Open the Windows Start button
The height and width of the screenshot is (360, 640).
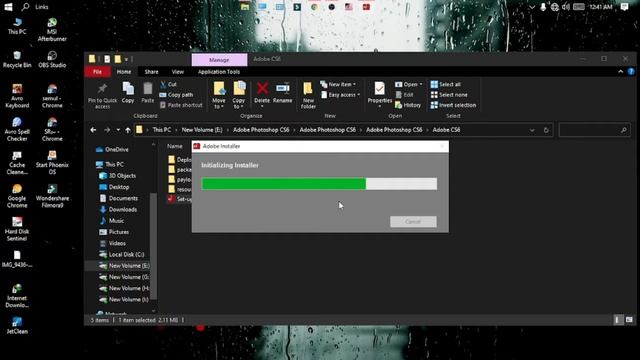pos(8,7)
